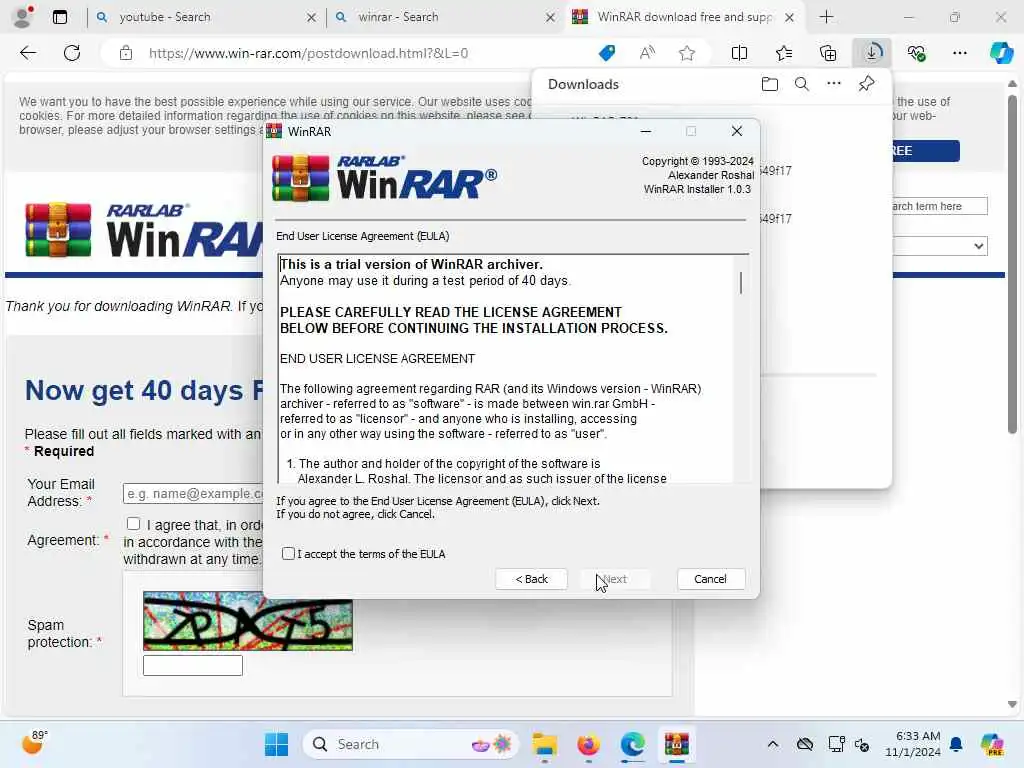Go back with the browser back arrow
Image resolution: width=1024 pixels, height=768 pixels.
point(28,53)
